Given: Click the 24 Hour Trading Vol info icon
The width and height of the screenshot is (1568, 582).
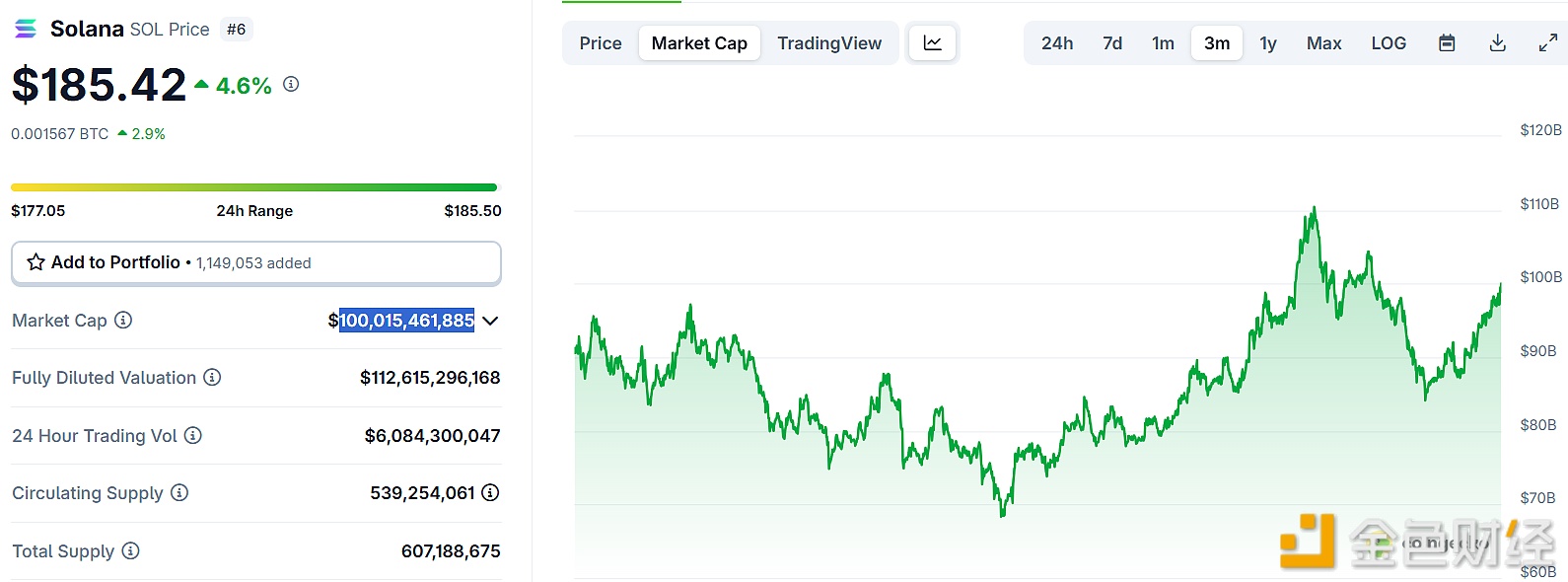Looking at the screenshot, I should (193, 435).
